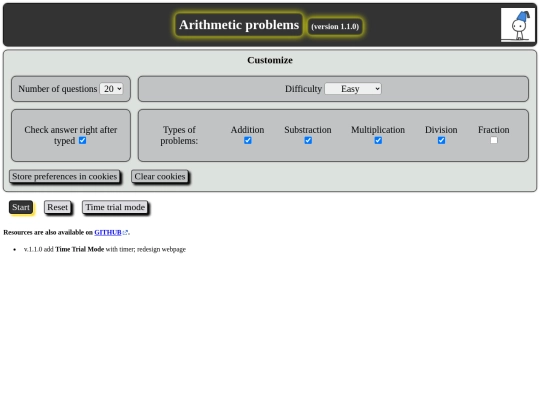Click the Types of problems label
This screenshot has width=540, height=405.
179,135
